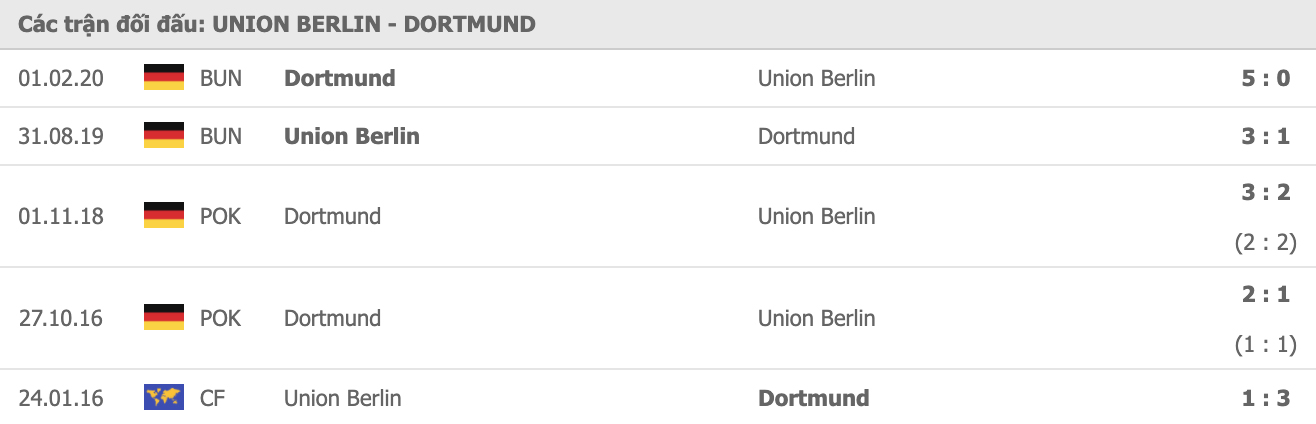1316x424 pixels.
Task: Click bold Dortmund away team in 24.01.16 row
Action: point(814,398)
